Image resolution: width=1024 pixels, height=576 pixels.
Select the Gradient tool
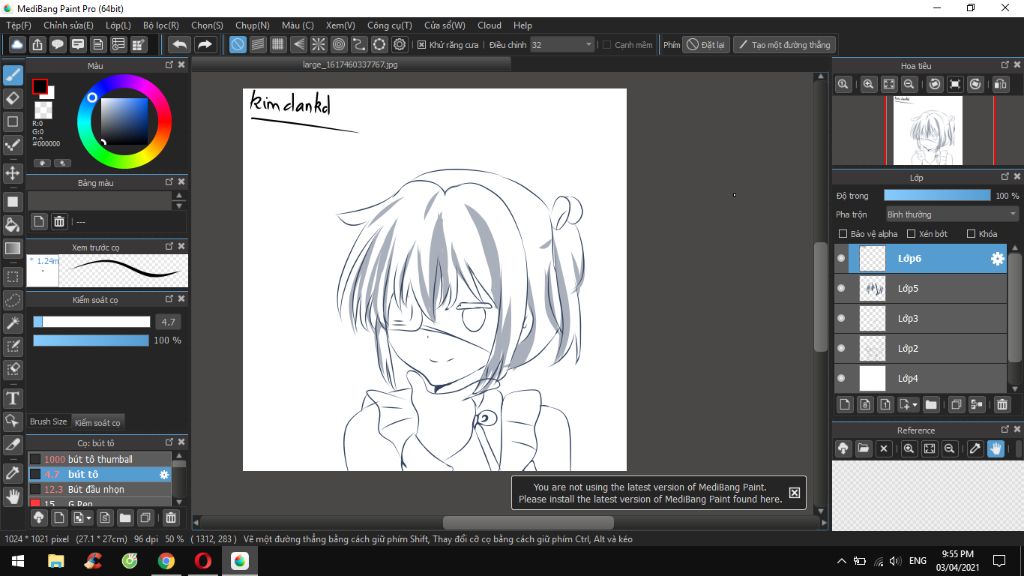click(12, 248)
